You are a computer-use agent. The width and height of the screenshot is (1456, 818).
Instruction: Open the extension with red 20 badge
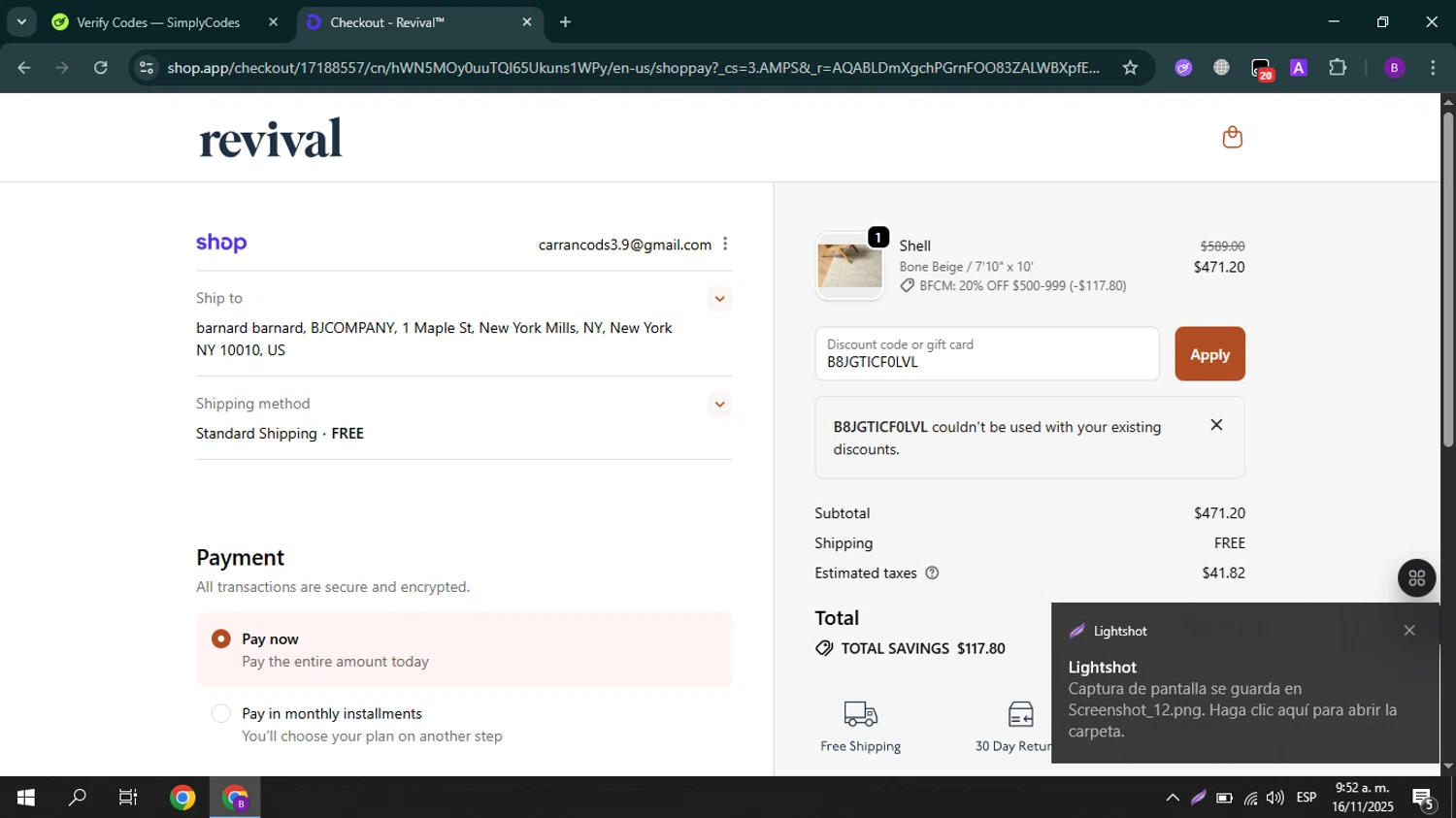click(1261, 69)
